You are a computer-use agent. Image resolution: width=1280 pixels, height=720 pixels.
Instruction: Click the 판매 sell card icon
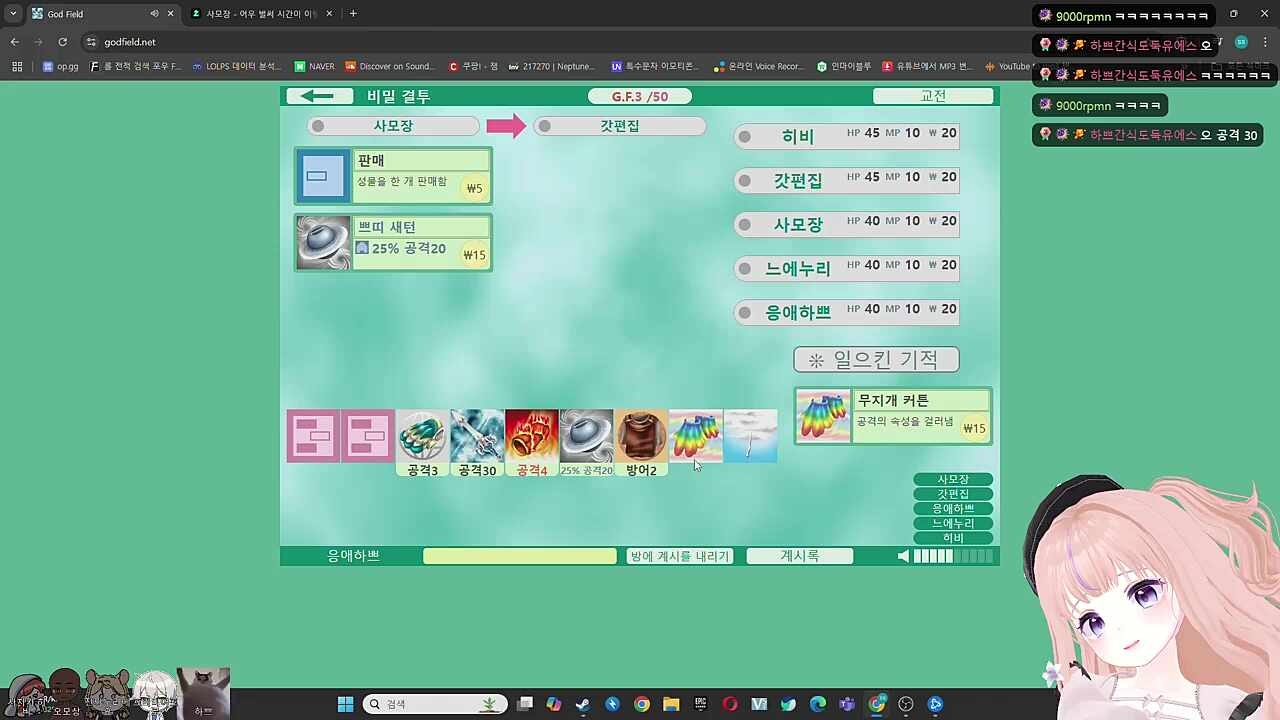coord(323,176)
